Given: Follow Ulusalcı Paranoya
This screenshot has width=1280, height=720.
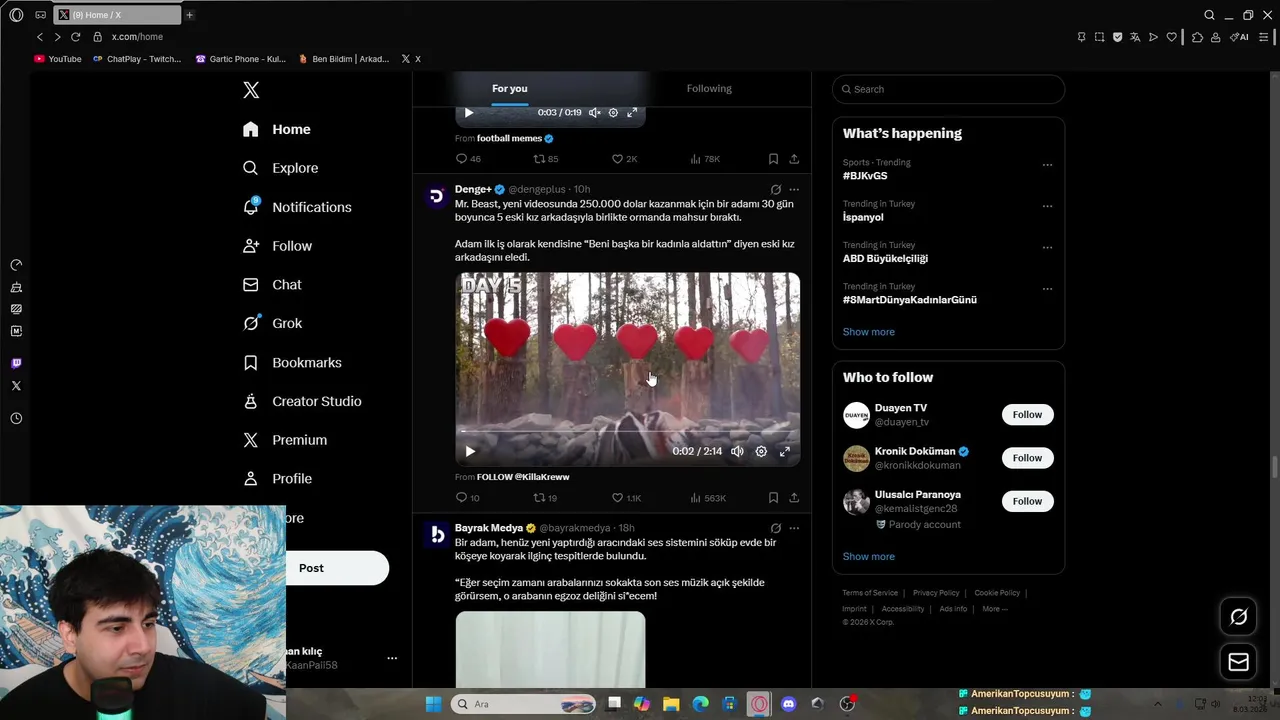Looking at the screenshot, I should (1027, 501).
